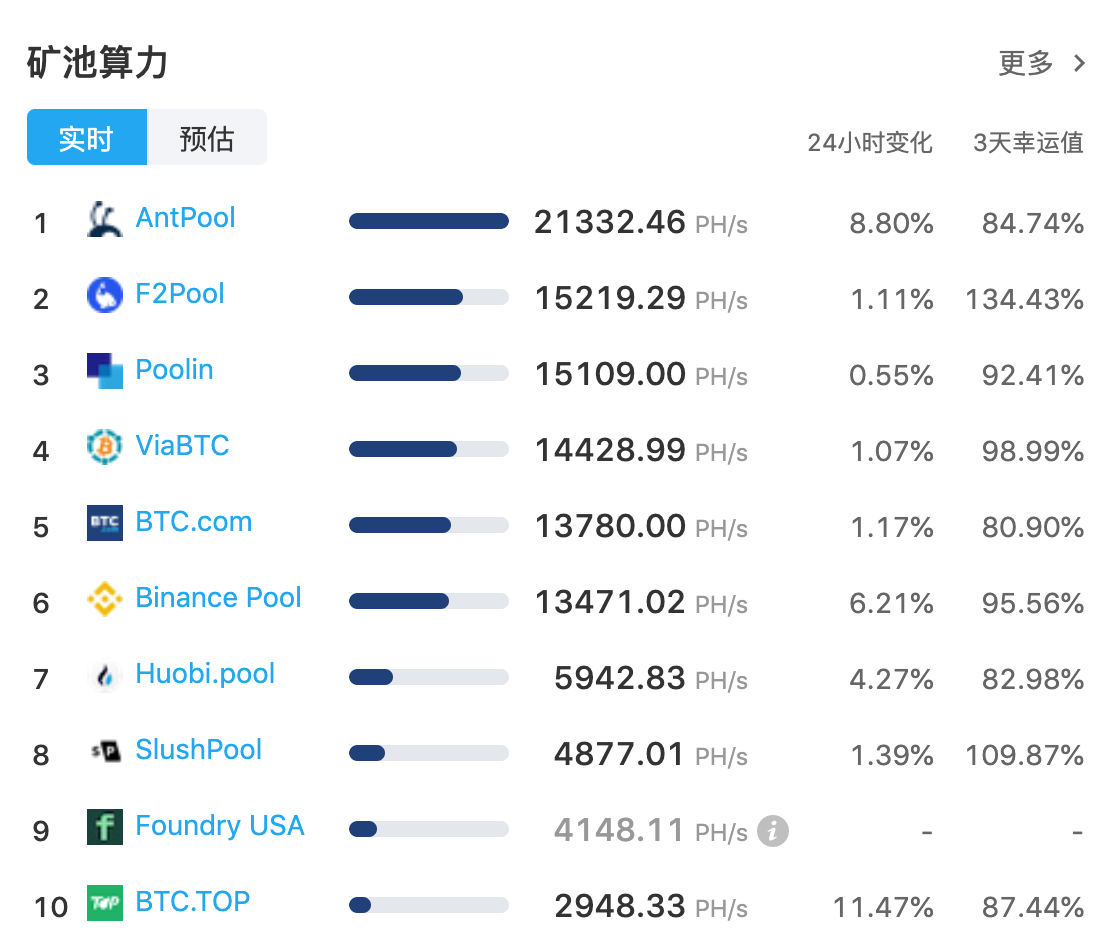The image size is (1120, 931).
Task: Click the Foundry USA logo icon
Action: click(x=104, y=827)
